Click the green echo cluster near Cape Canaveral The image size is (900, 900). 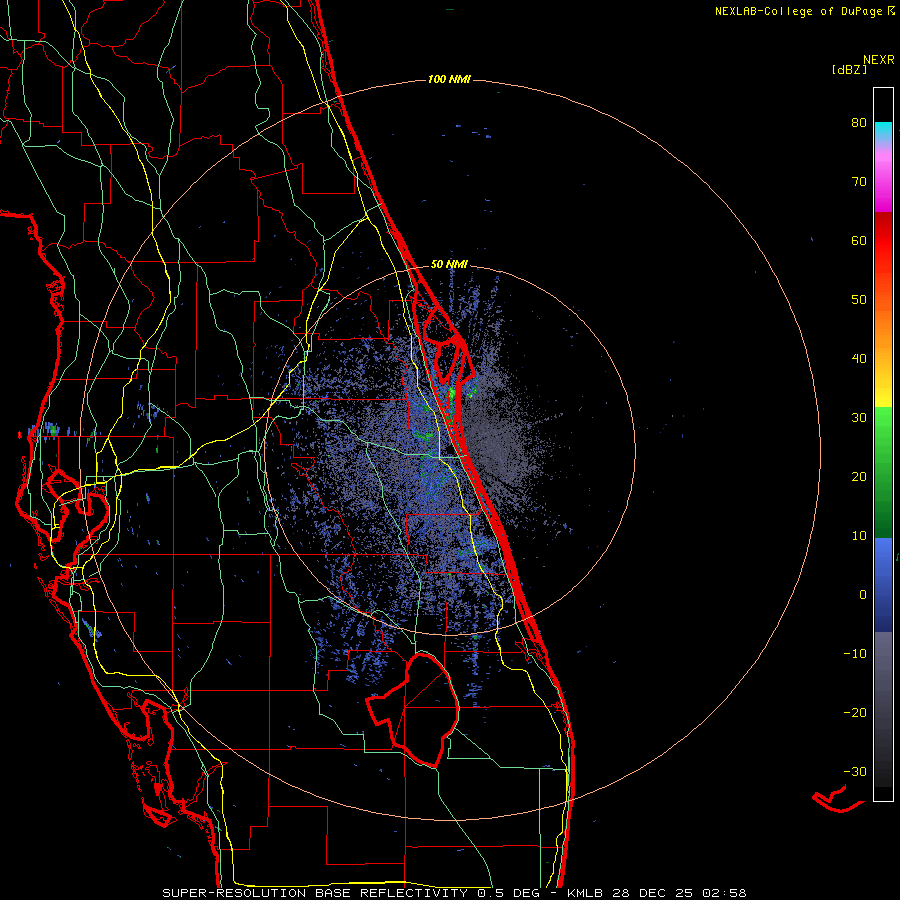452,394
